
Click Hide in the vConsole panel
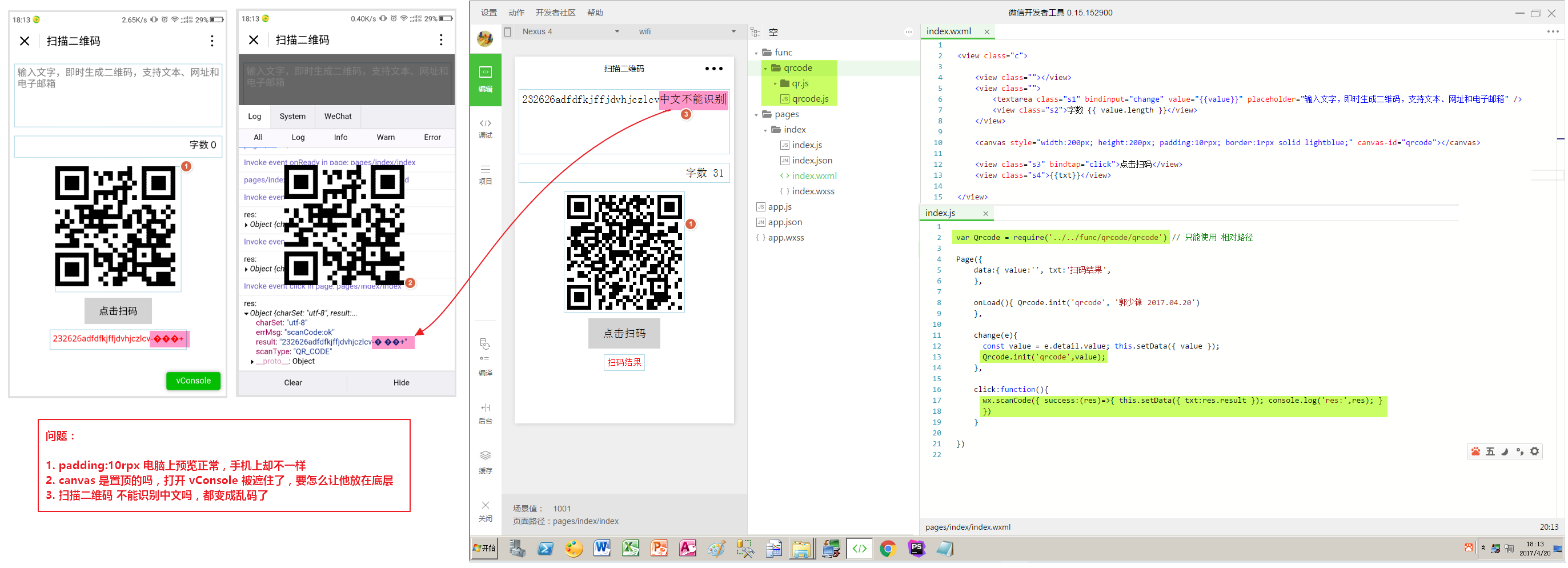pyautogui.click(x=401, y=383)
